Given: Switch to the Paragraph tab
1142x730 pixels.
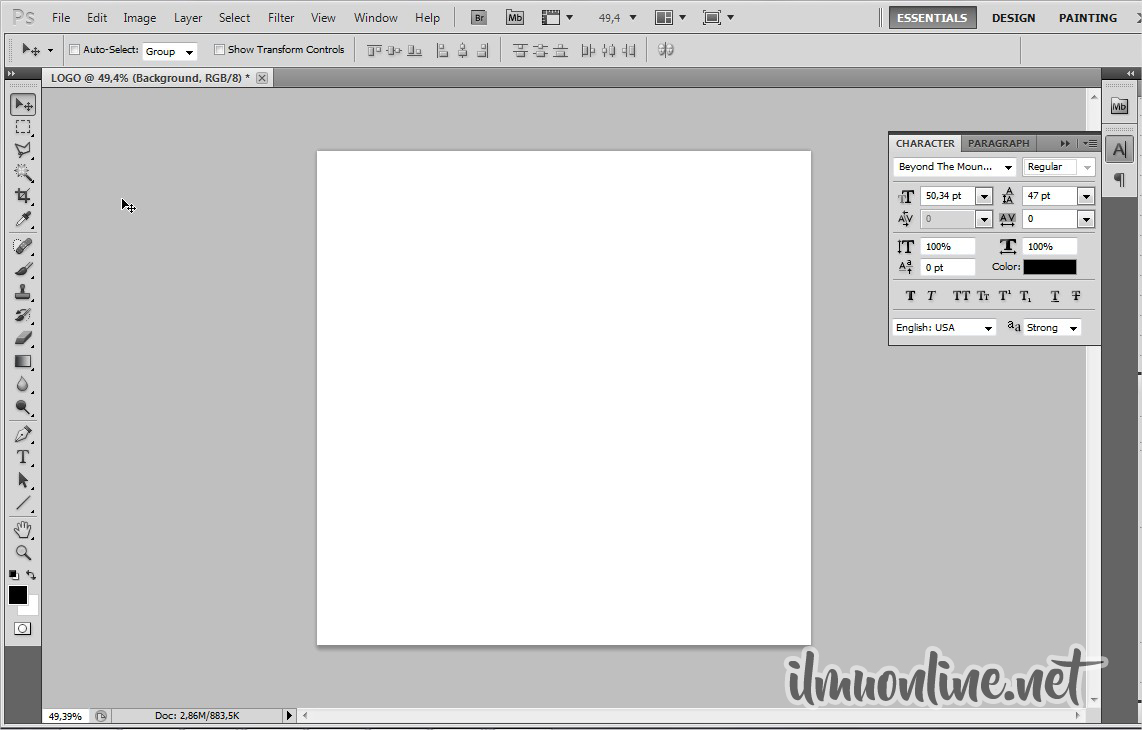Looking at the screenshot, I should pyautogui.click(x=998, y=143).
